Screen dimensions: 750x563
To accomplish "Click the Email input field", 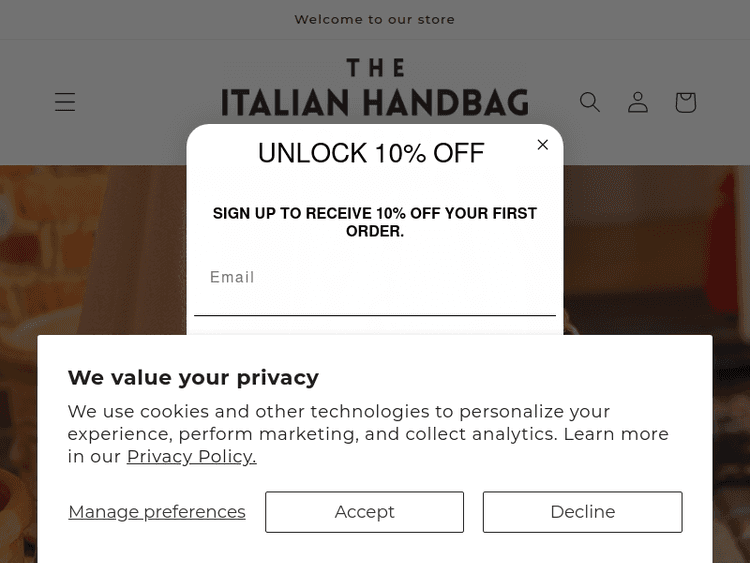I will pyautogui.click(x=374, y=278).
